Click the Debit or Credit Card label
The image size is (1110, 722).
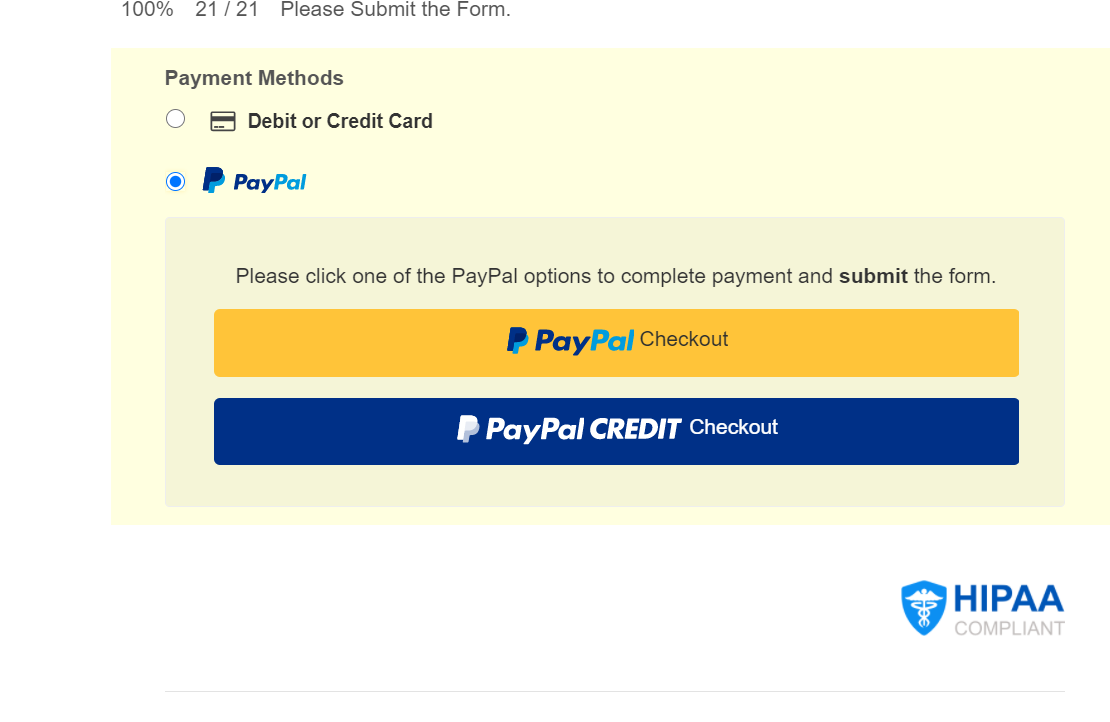point(340,121)
